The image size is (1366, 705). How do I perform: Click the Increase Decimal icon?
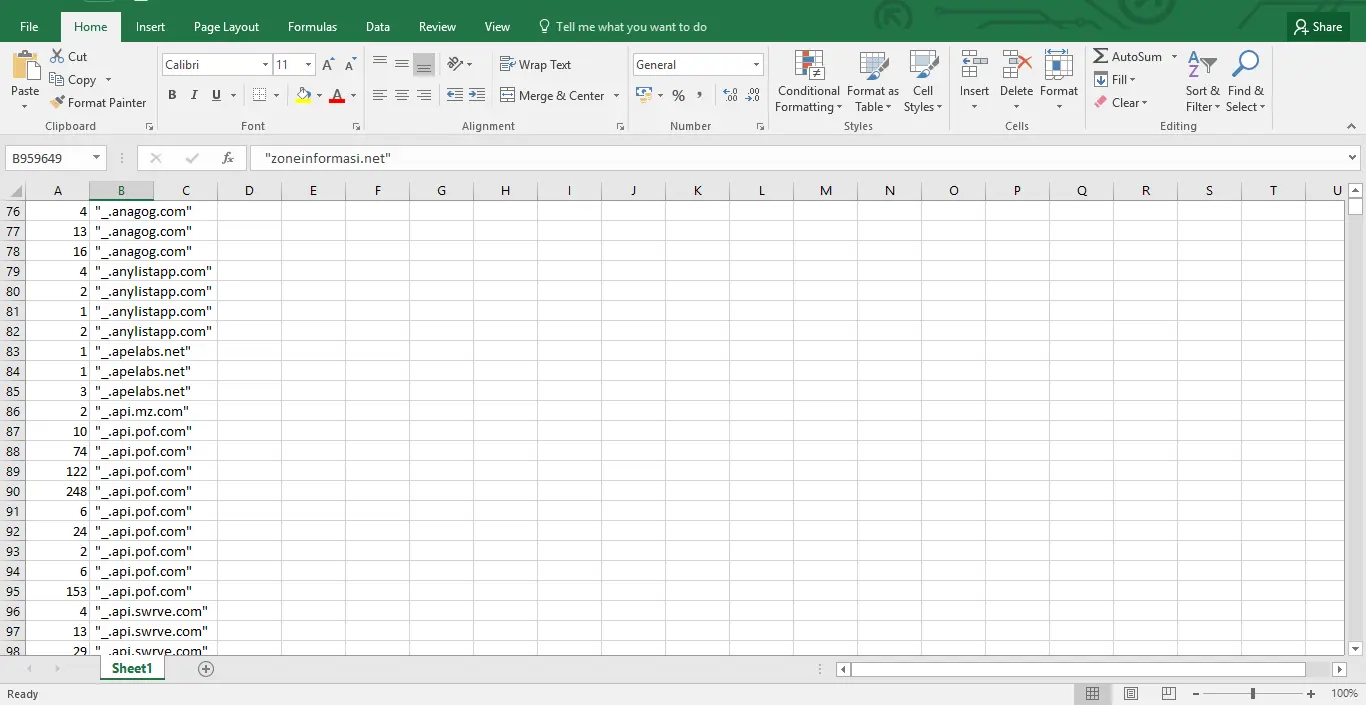[730, 95]
